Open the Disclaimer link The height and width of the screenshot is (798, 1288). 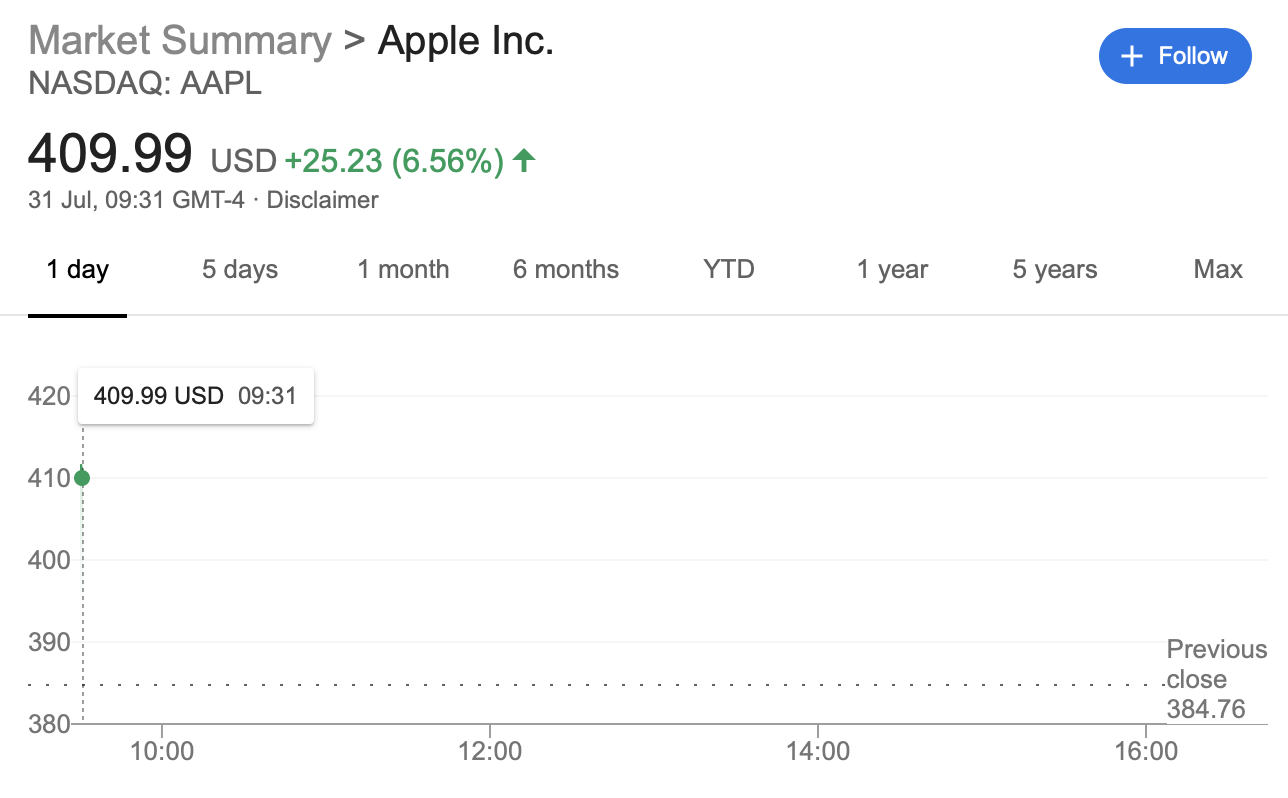tap(322, 200)
